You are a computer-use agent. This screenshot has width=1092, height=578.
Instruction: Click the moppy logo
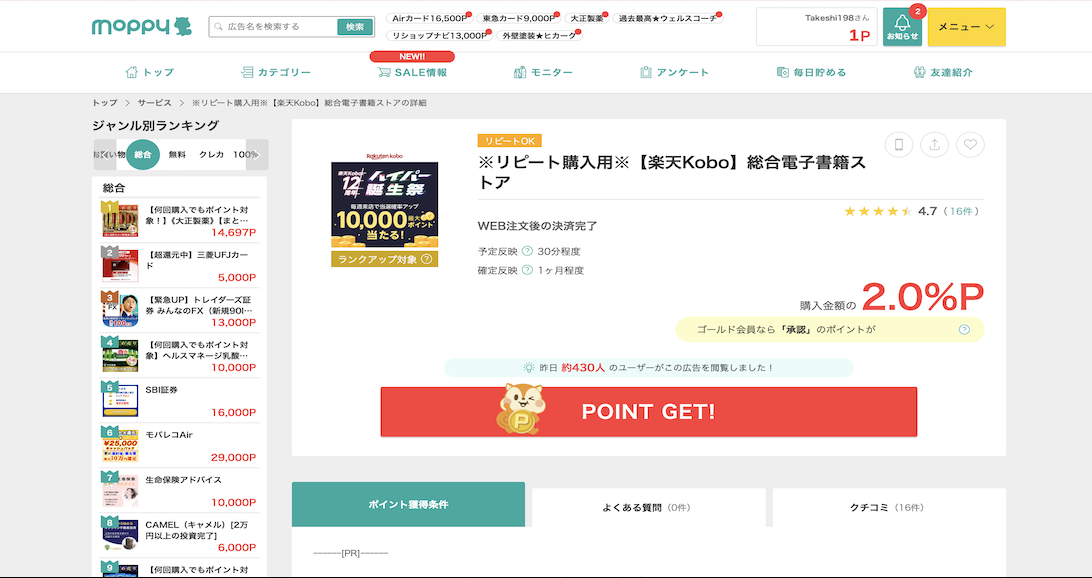coord(141,27)
